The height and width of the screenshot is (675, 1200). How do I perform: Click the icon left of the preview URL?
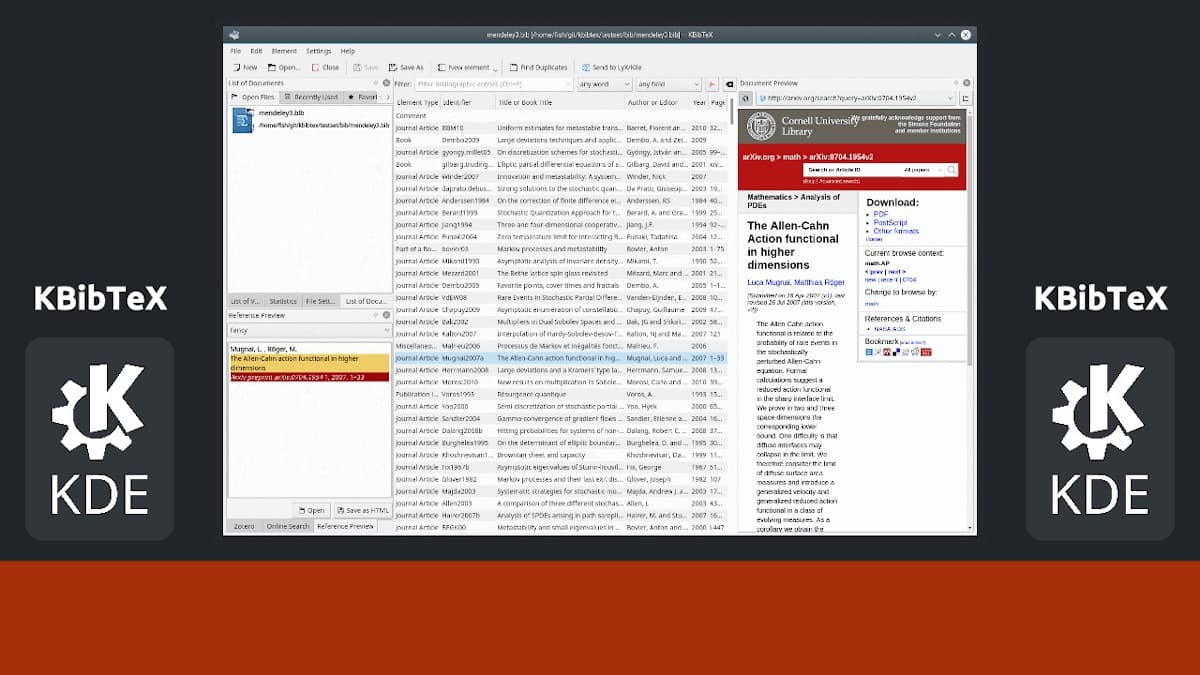tap(746, 98)
